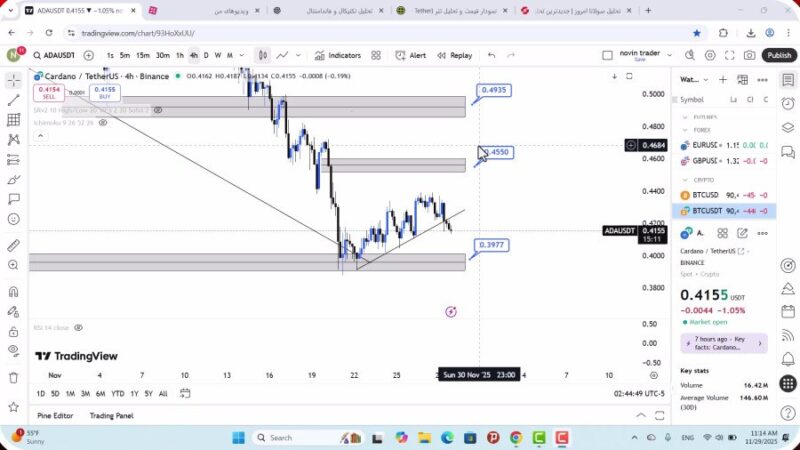Enter fullscreen mode for the chart
This screenshot has width=800, height=450.
[x=727, y=56]
